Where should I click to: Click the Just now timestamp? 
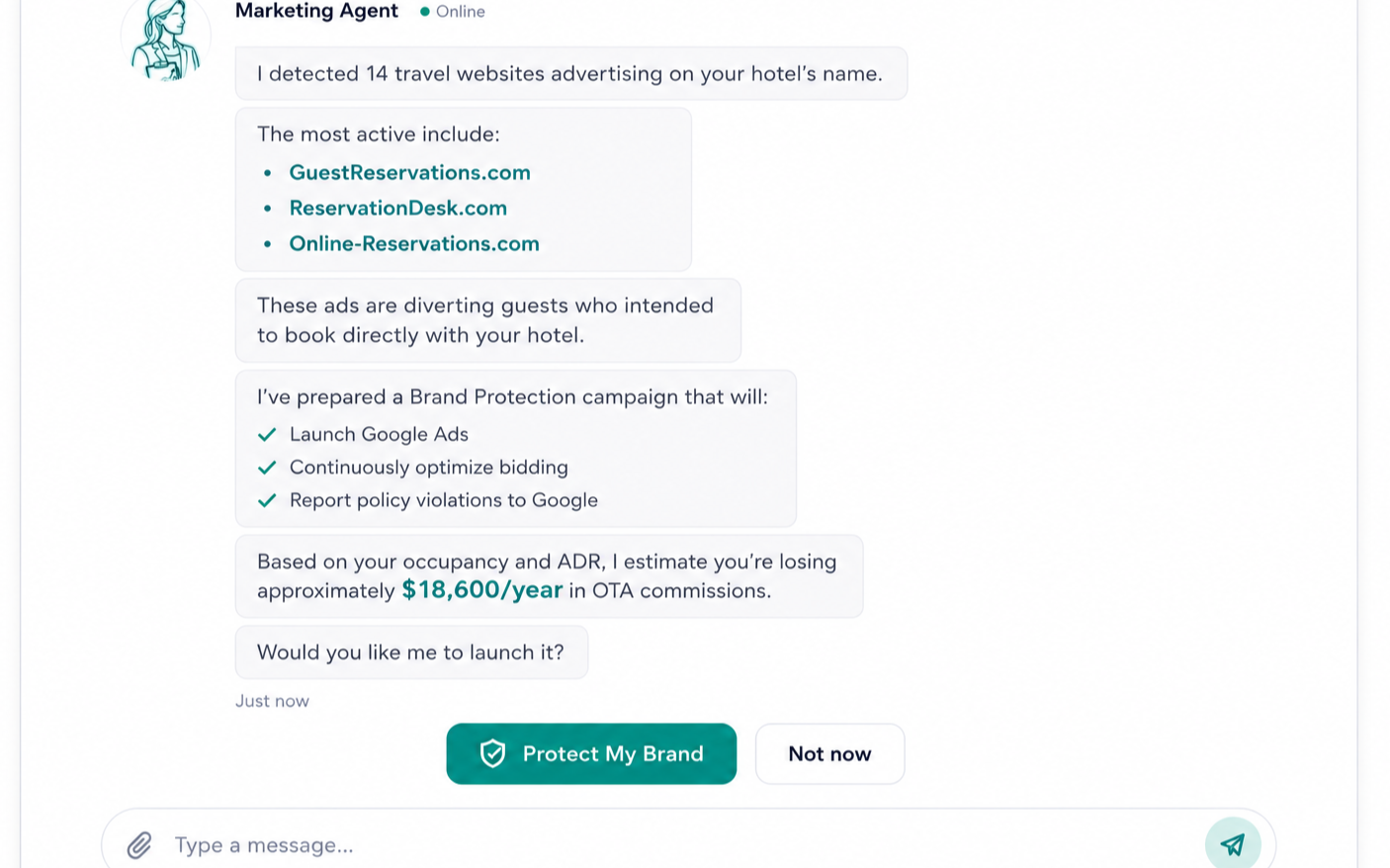point(272,701)
